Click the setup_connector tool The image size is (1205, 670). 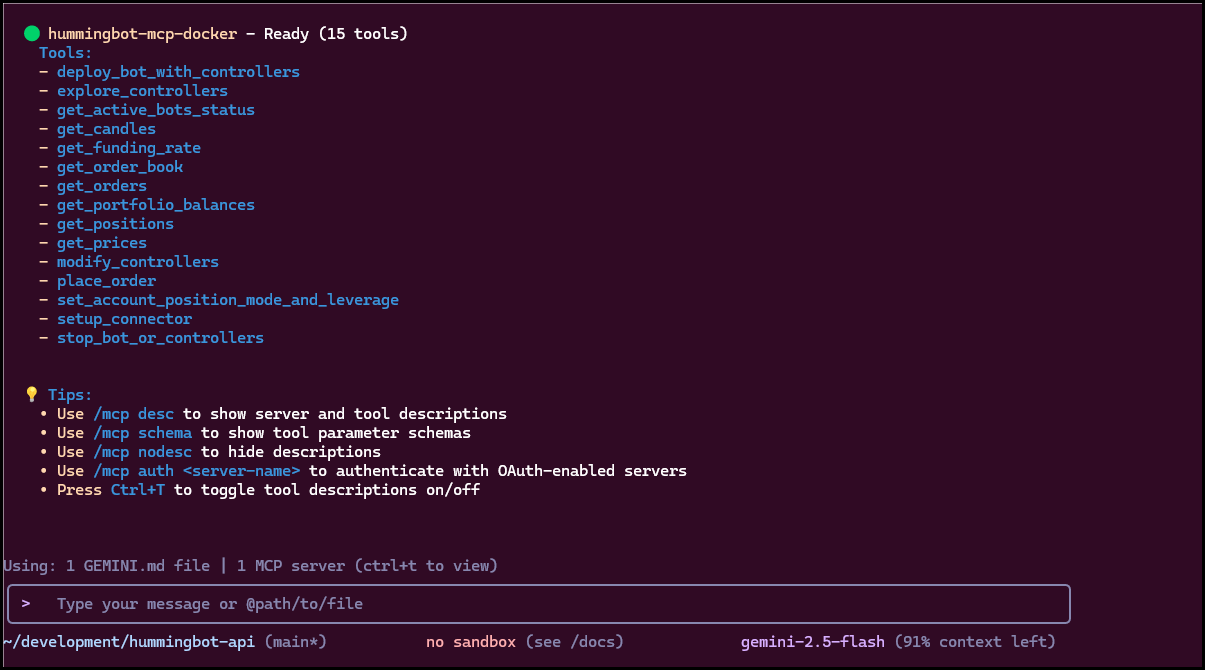(124, 318)
